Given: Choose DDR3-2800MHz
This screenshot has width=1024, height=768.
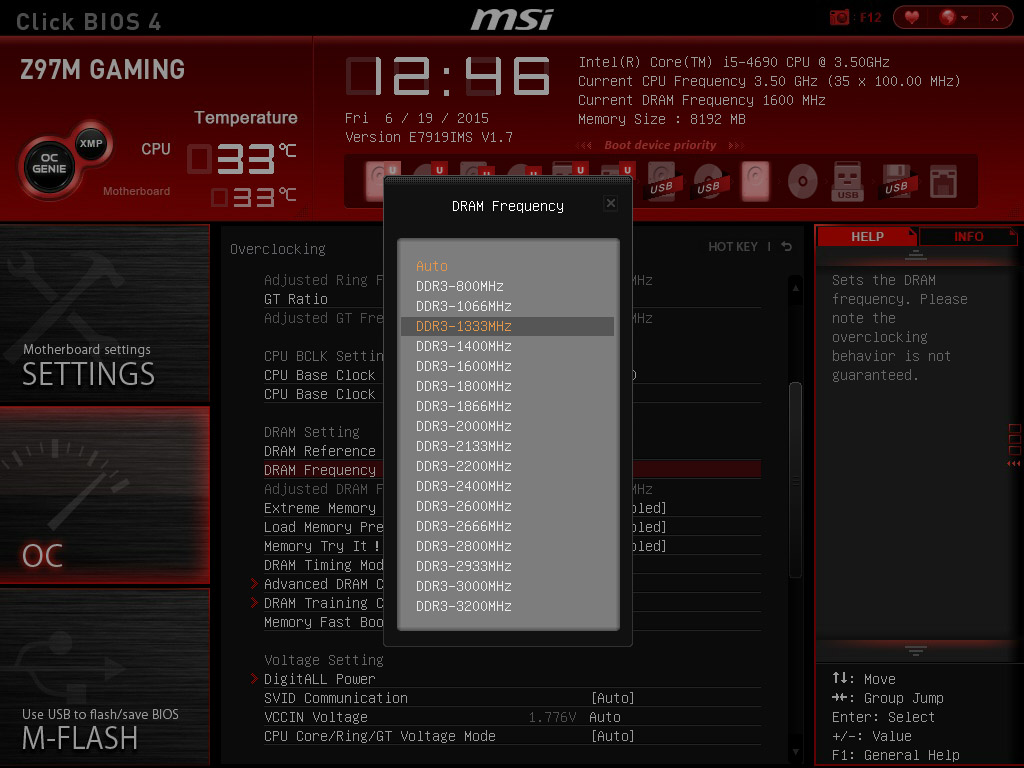Looking at the screenshot, I should coord(507,546).
